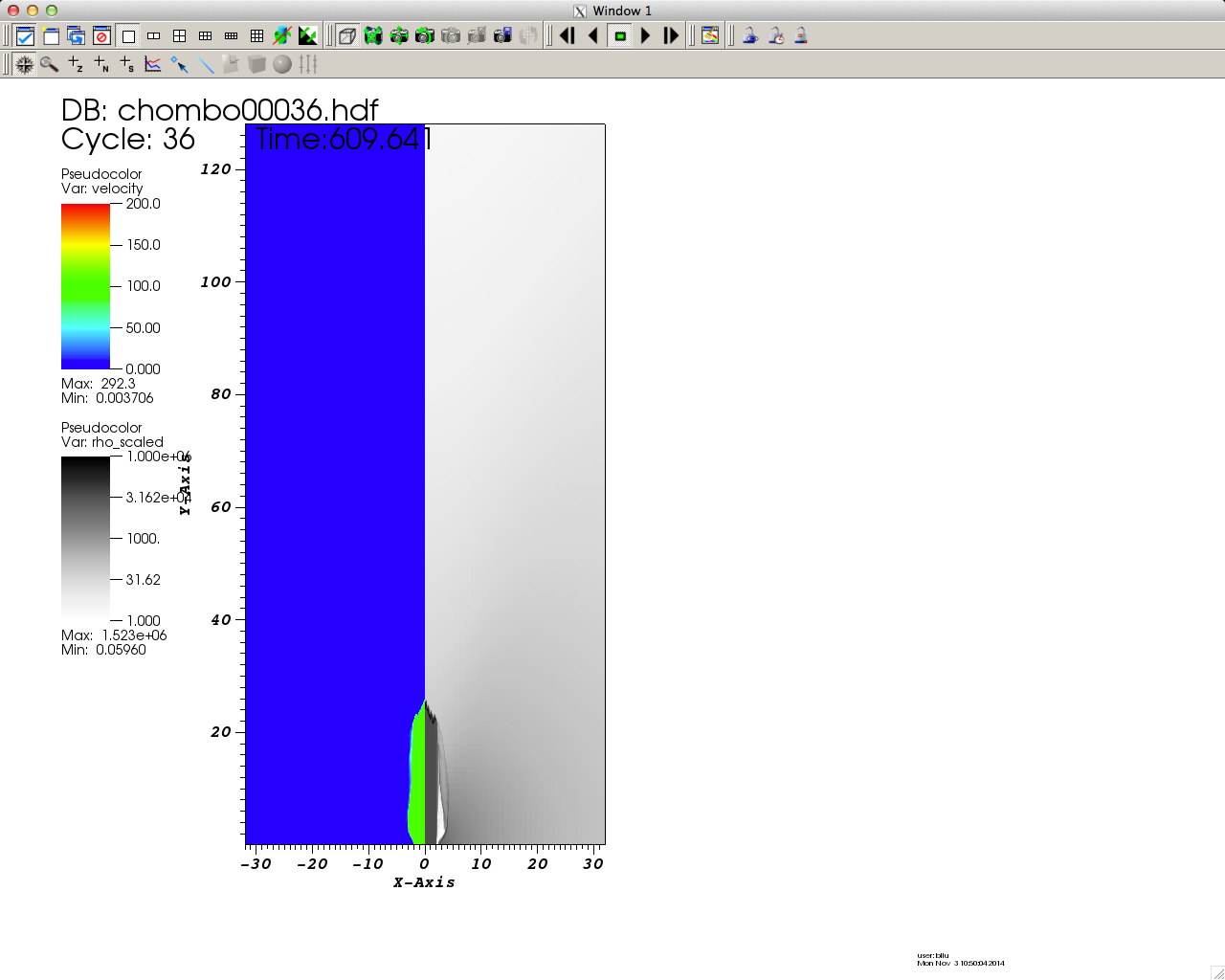This screenshot has height=980, width=1225.
Task: Click the 'Min: 0.05960' legend value
Action: click(x=103, y=650)
